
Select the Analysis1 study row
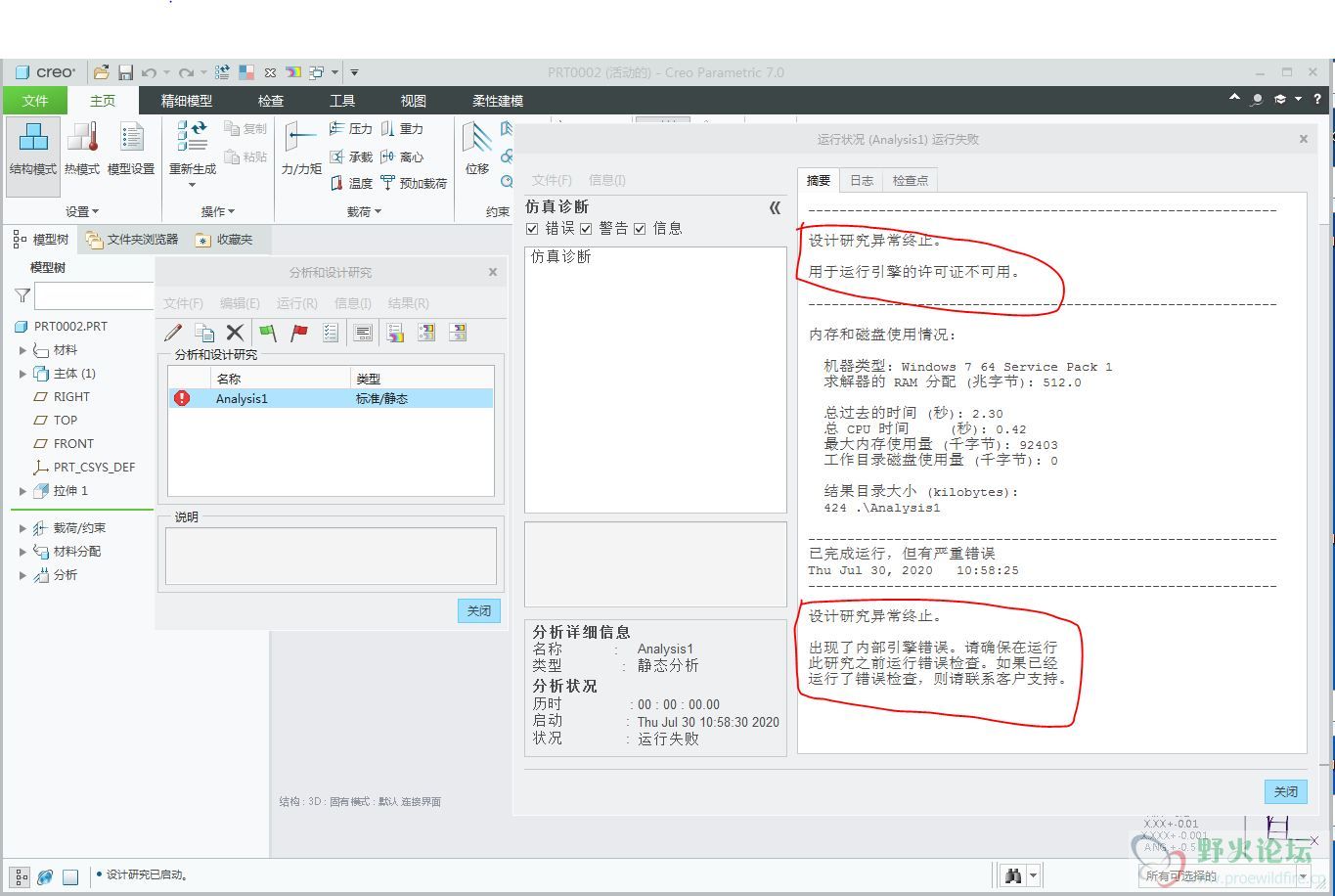point(331,399)
